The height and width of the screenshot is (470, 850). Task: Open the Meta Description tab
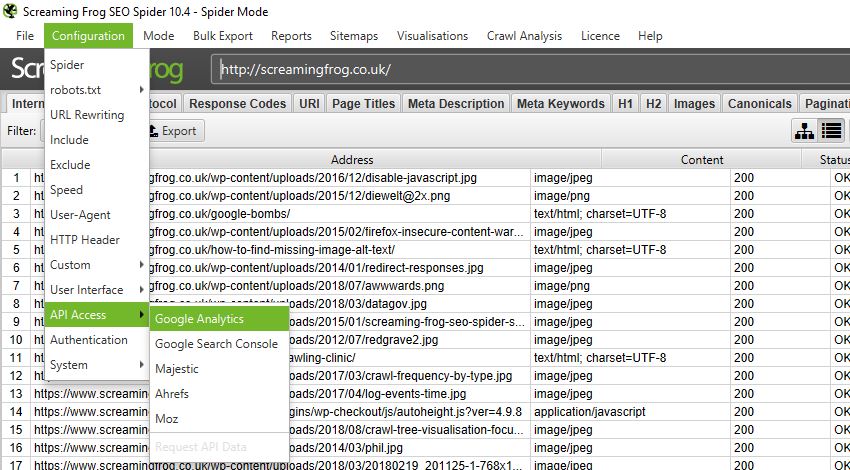point(456,104)
